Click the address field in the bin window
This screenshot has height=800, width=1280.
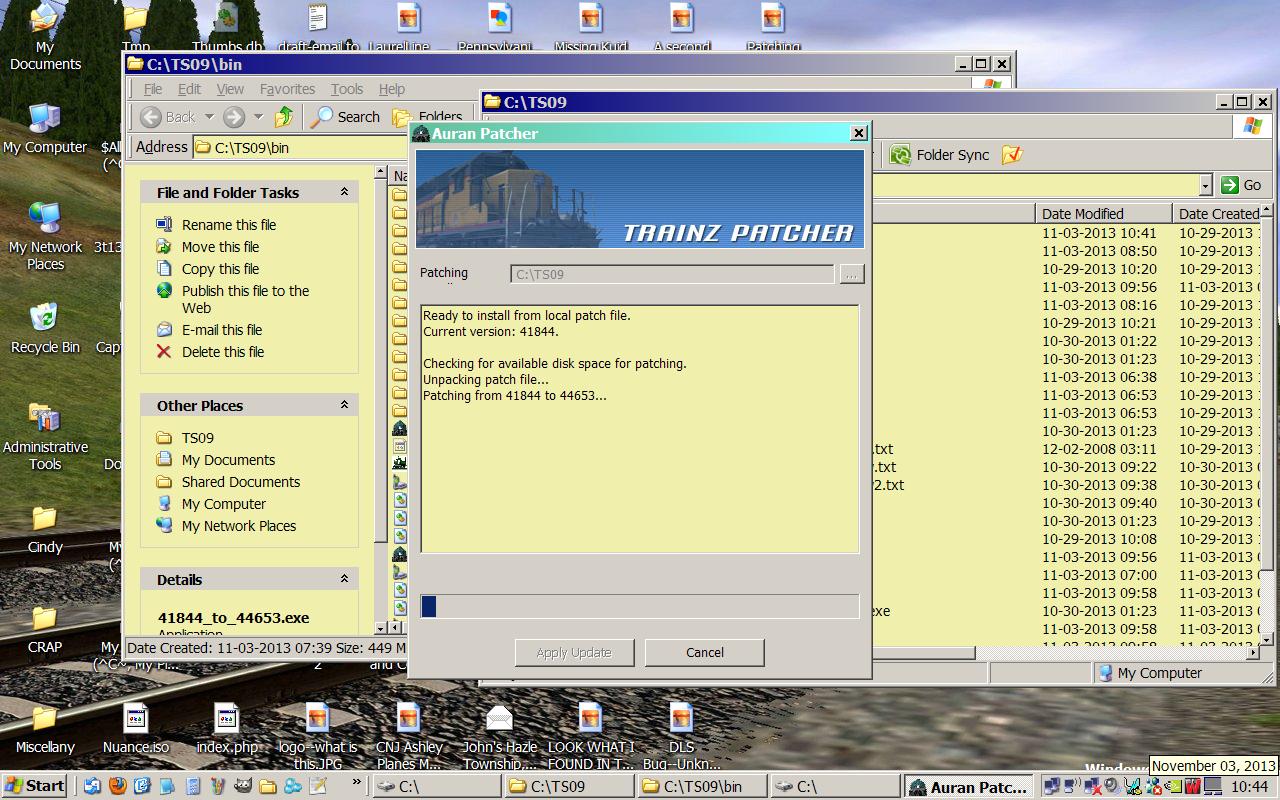tap(302, 147)
